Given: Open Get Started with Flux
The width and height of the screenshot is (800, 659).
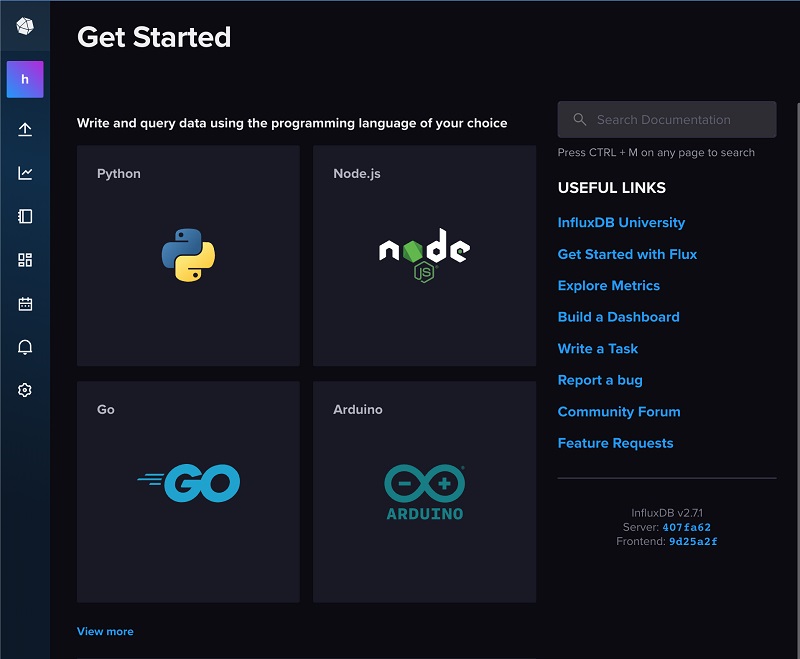Looking at the screenshot, I should (627, 254).
